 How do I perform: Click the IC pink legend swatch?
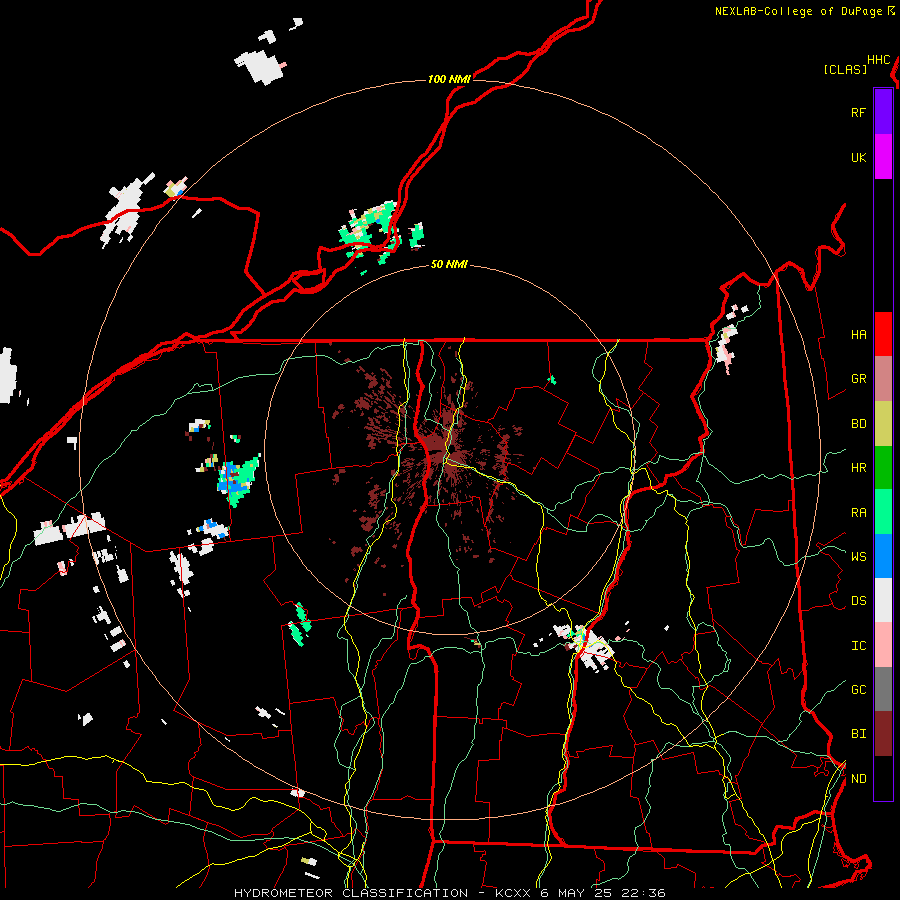click(x=883, y=645)
